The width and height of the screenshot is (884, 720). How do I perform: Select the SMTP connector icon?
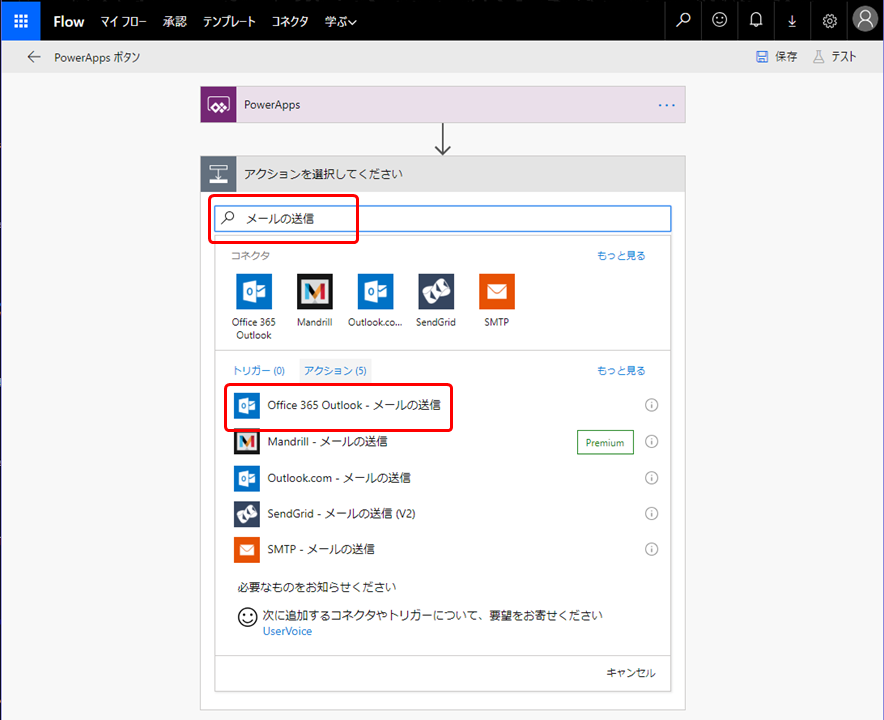tap(496, 293)
